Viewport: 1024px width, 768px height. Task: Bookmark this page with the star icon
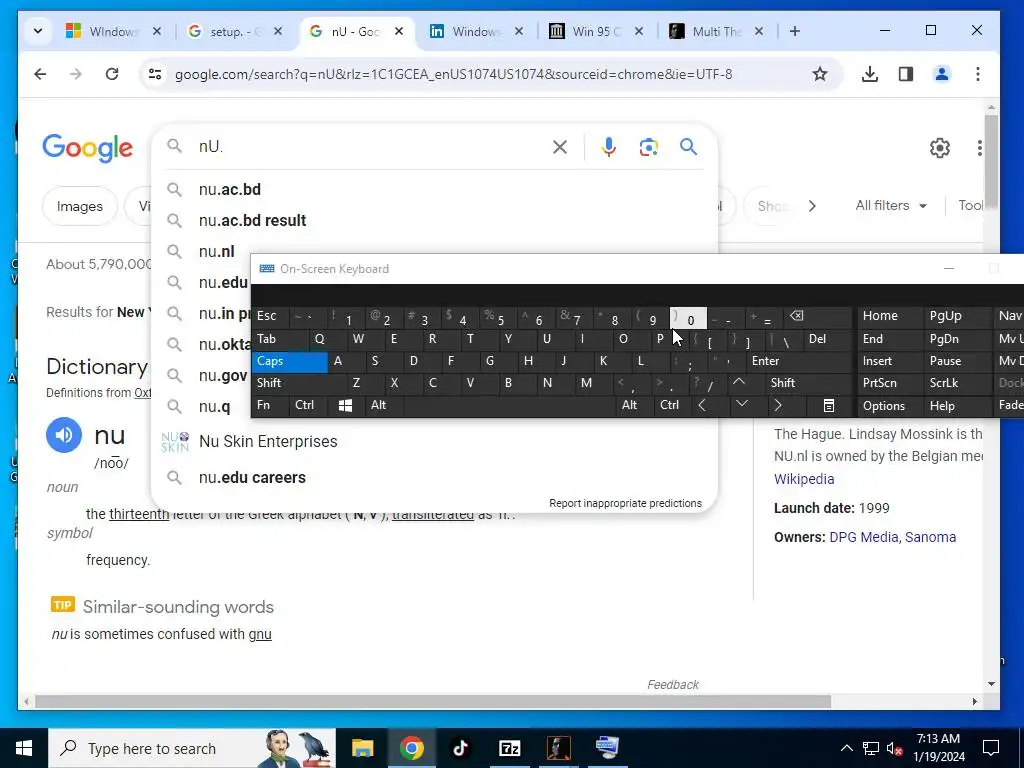[820, 74]
